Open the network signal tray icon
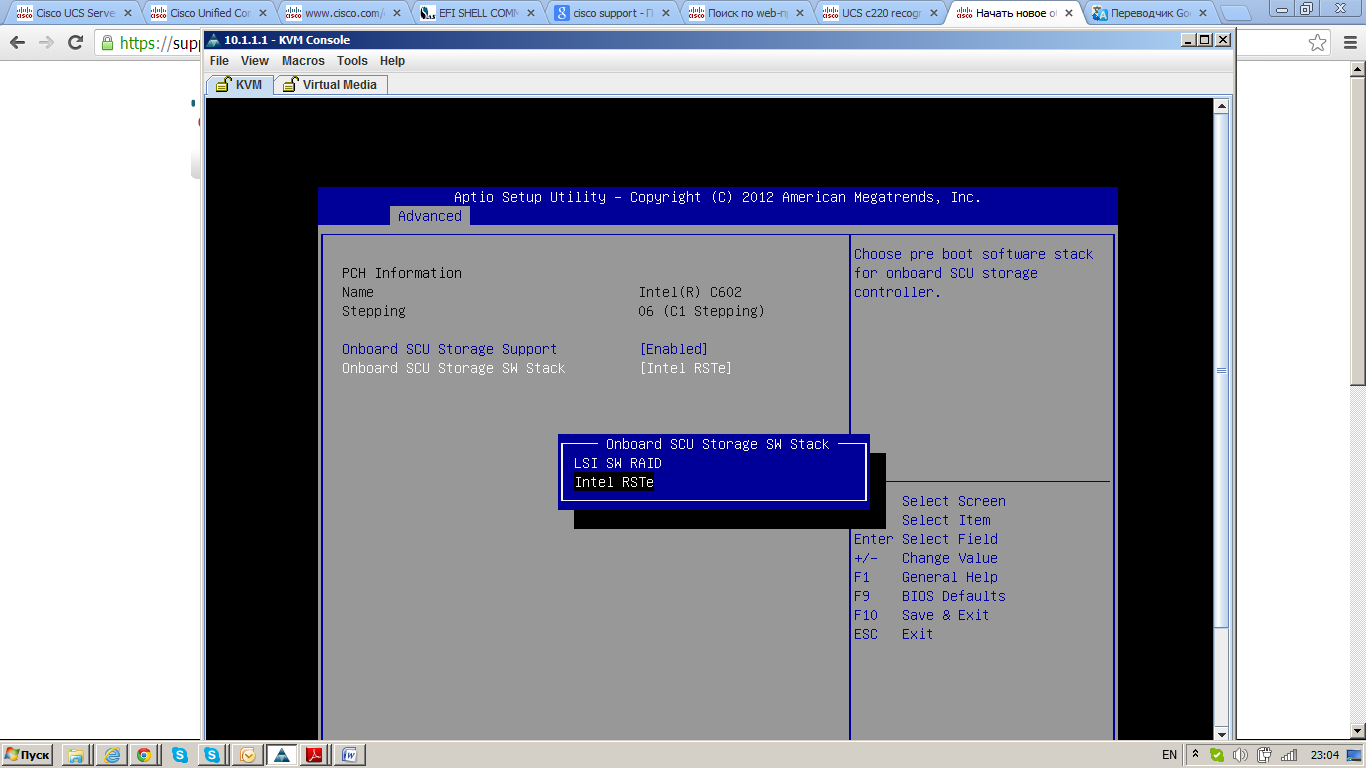This screenshot has width=1366, height=768. tap(1289, 755)
